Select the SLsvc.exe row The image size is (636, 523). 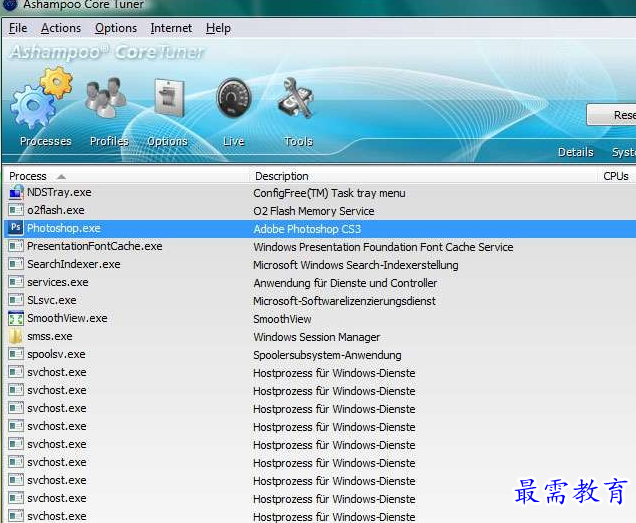pyautogui.click(x=320, y=300)
